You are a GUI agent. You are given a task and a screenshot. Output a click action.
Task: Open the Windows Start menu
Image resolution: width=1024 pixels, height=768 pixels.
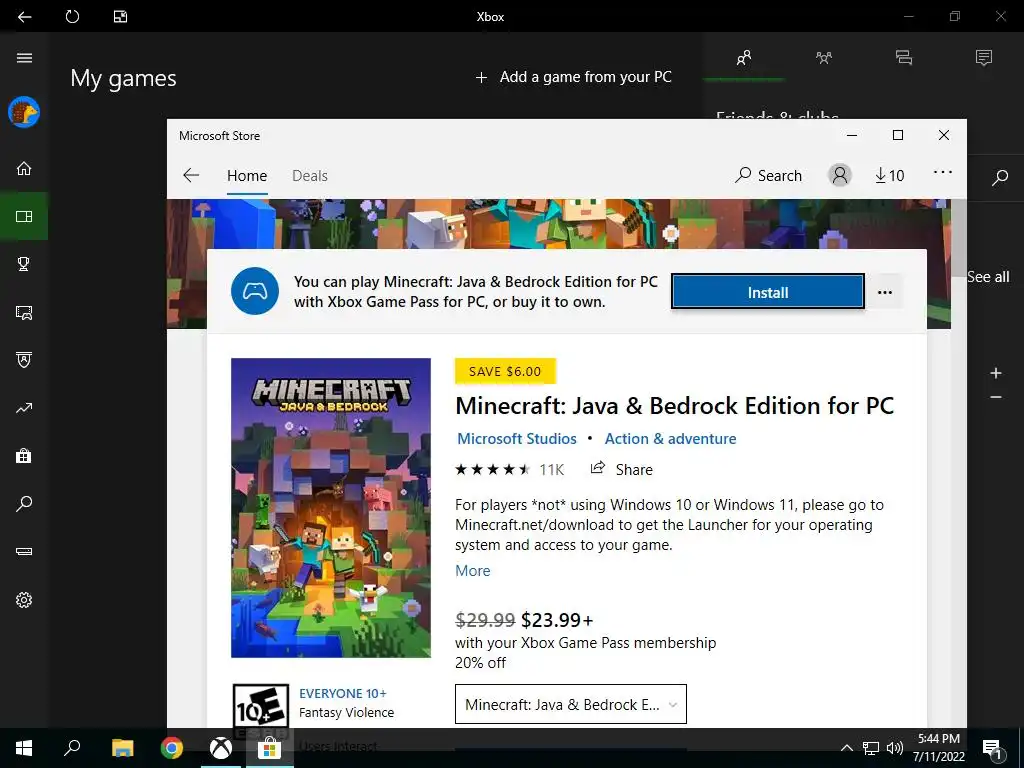(24, 748)
